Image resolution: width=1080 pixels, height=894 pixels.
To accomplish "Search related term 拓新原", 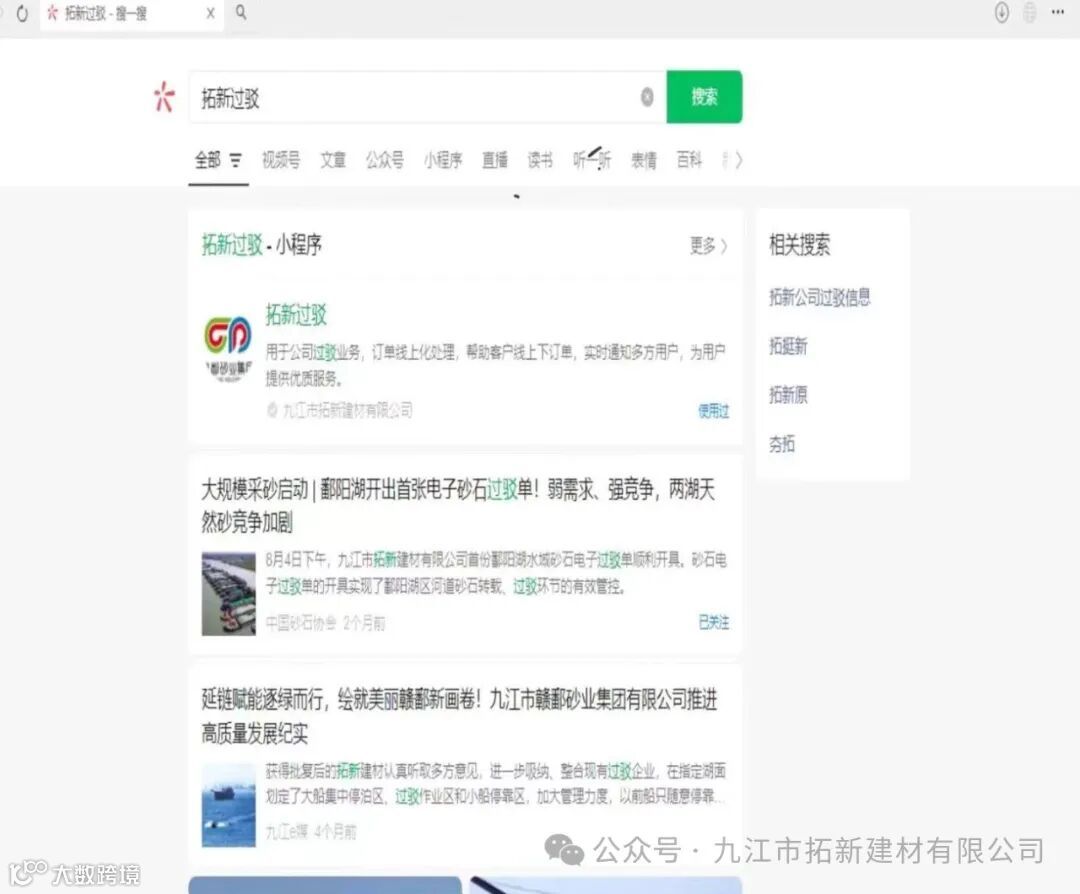I will pos(788,395).
